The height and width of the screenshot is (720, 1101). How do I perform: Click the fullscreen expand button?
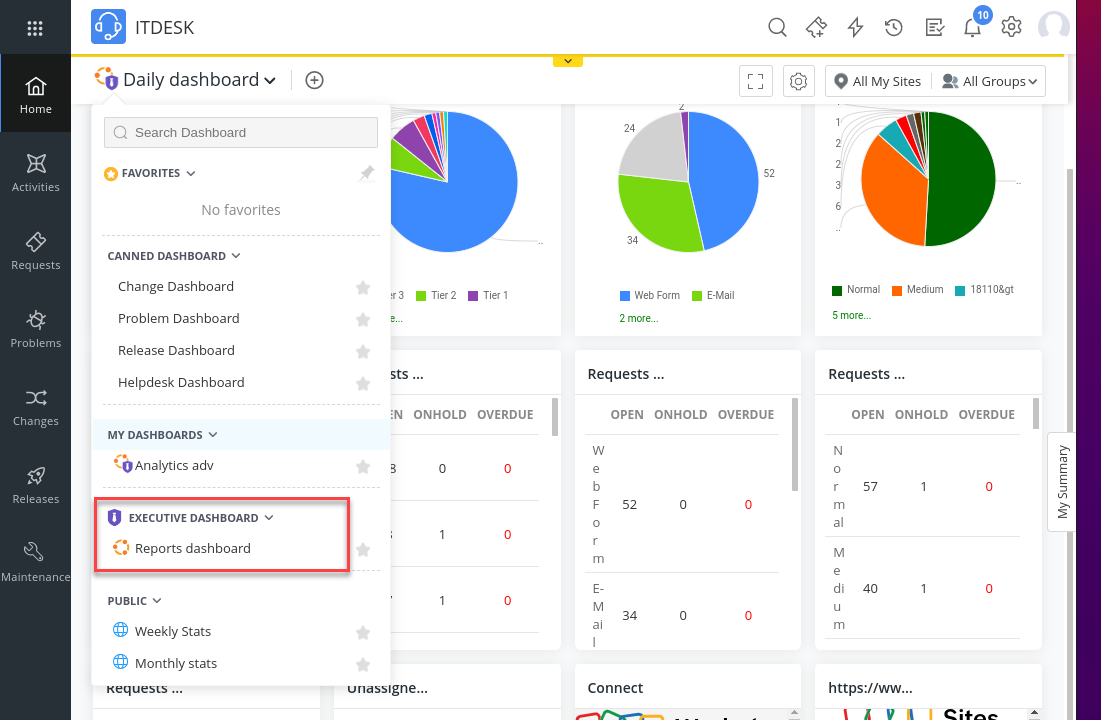point(755,81)
